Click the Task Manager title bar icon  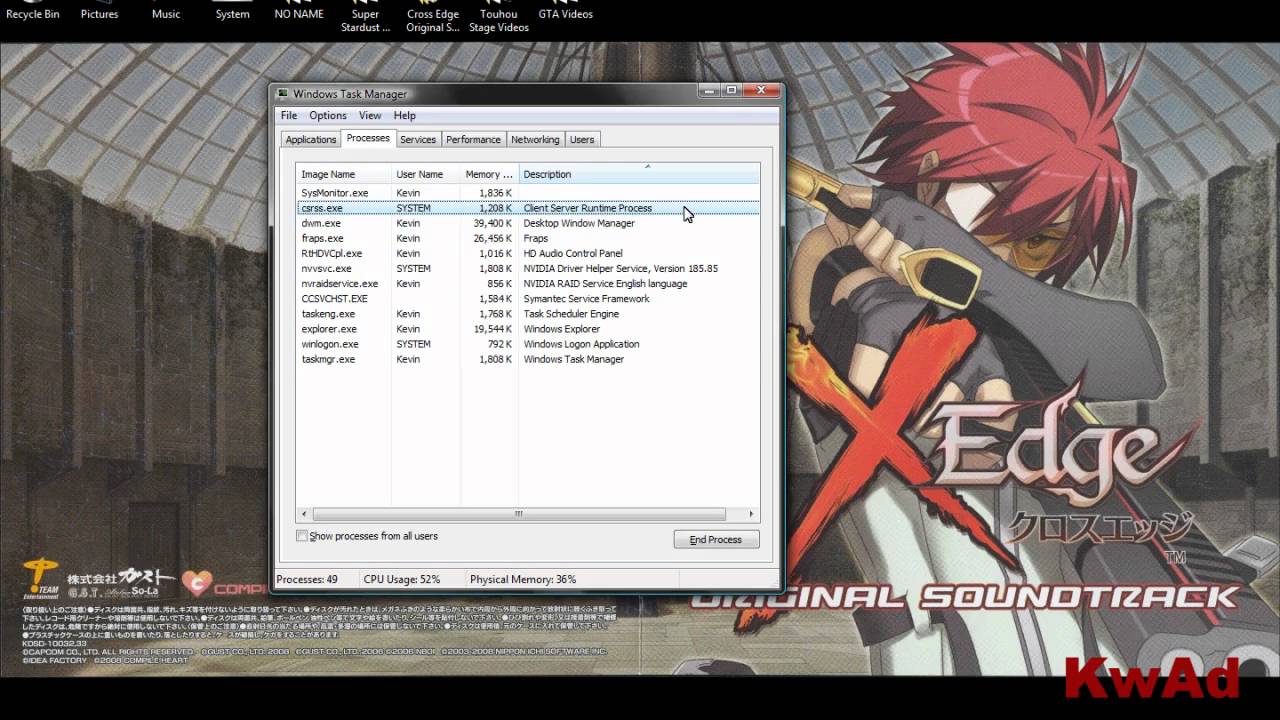pos(283,93)
